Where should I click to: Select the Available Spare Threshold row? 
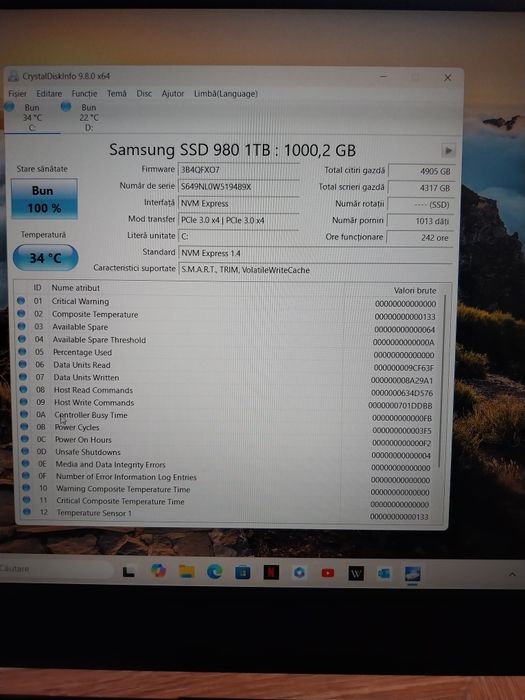228,341
